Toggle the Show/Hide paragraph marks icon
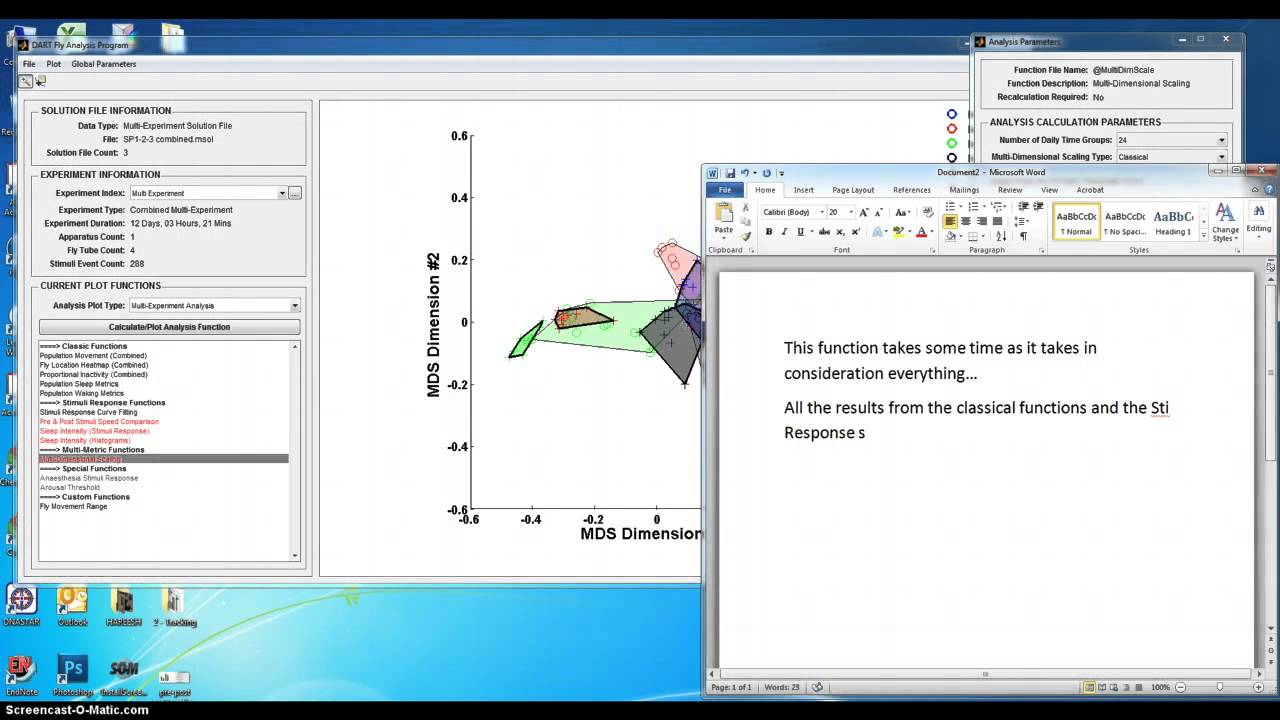1280x720 pixels. tap(1023, 236)
